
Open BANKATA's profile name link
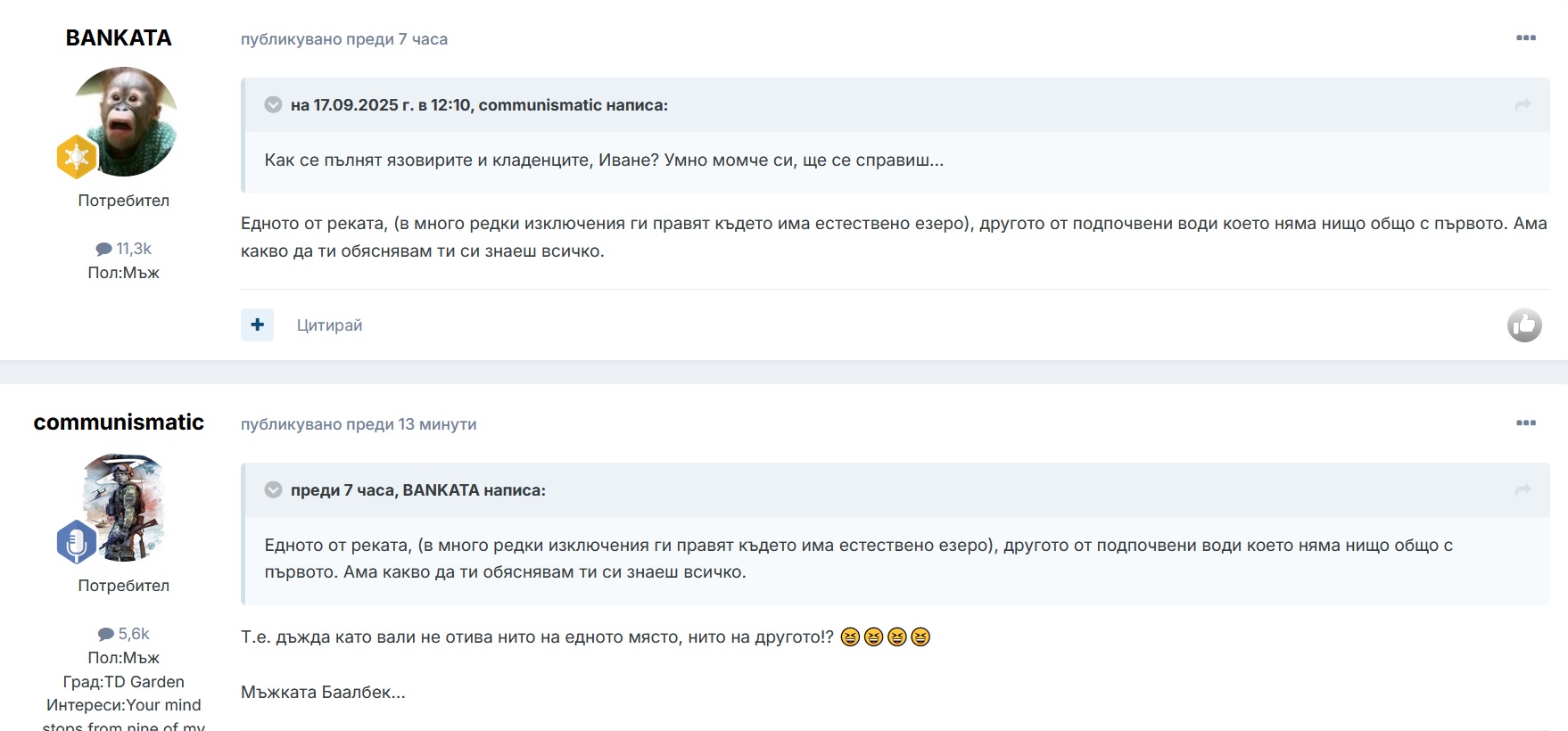119,38
